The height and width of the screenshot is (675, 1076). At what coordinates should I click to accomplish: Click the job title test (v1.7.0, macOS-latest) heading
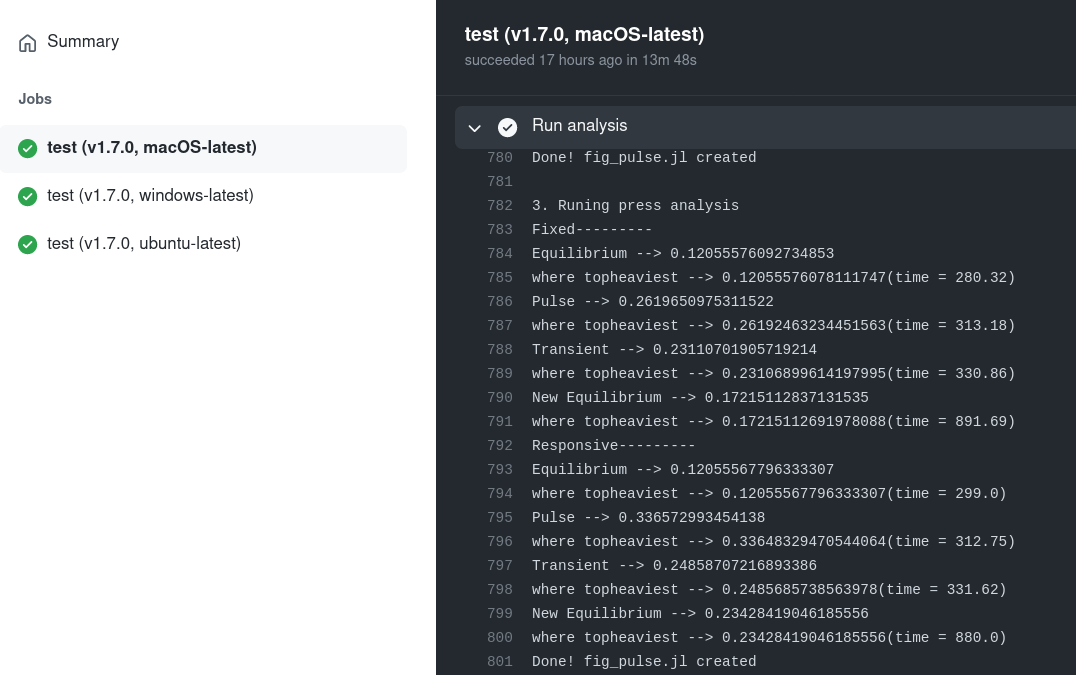(x=585, y=34)
